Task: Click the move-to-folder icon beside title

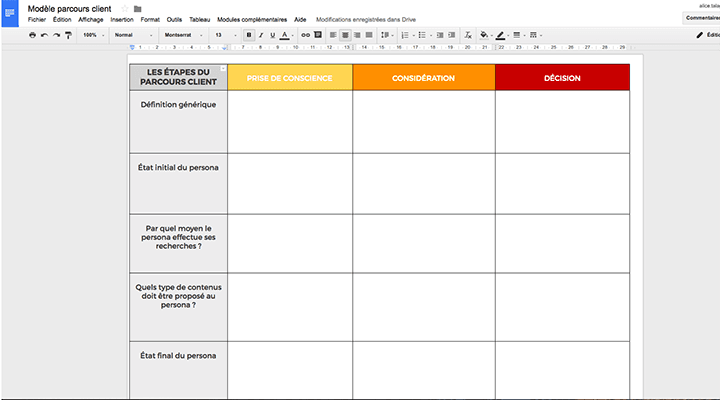Action: (x=138, y=9)
